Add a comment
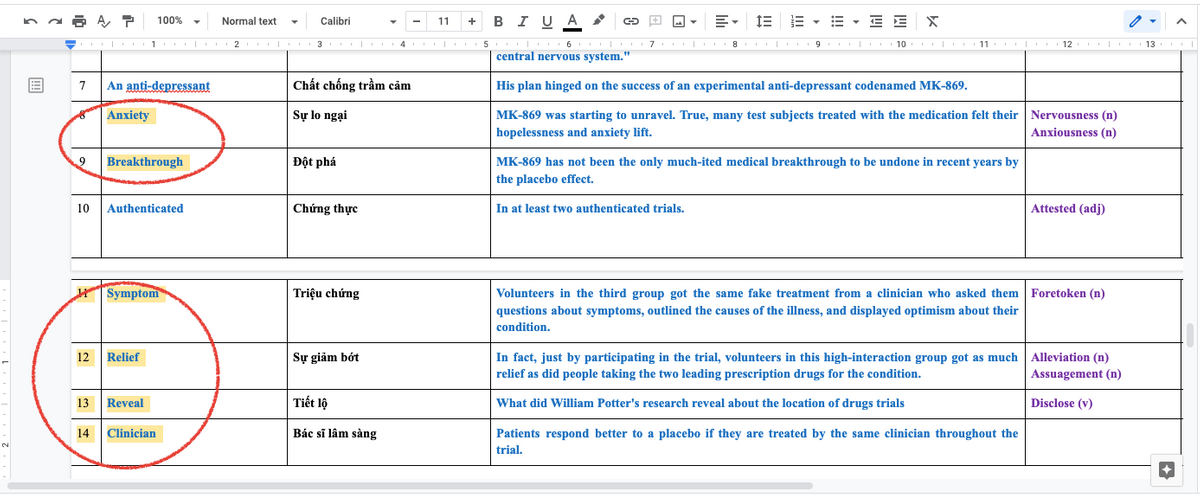Viewport: 1200px width, 497px height. tap(656, 21)
